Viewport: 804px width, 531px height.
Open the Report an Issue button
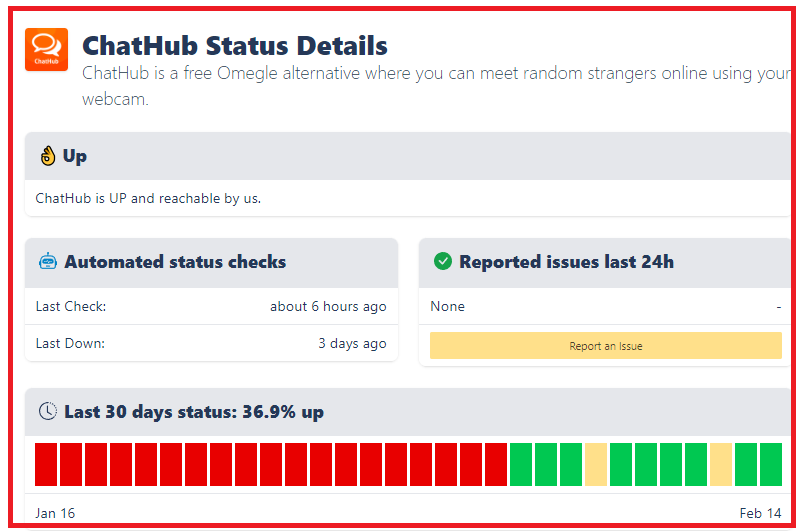[606, 346]
